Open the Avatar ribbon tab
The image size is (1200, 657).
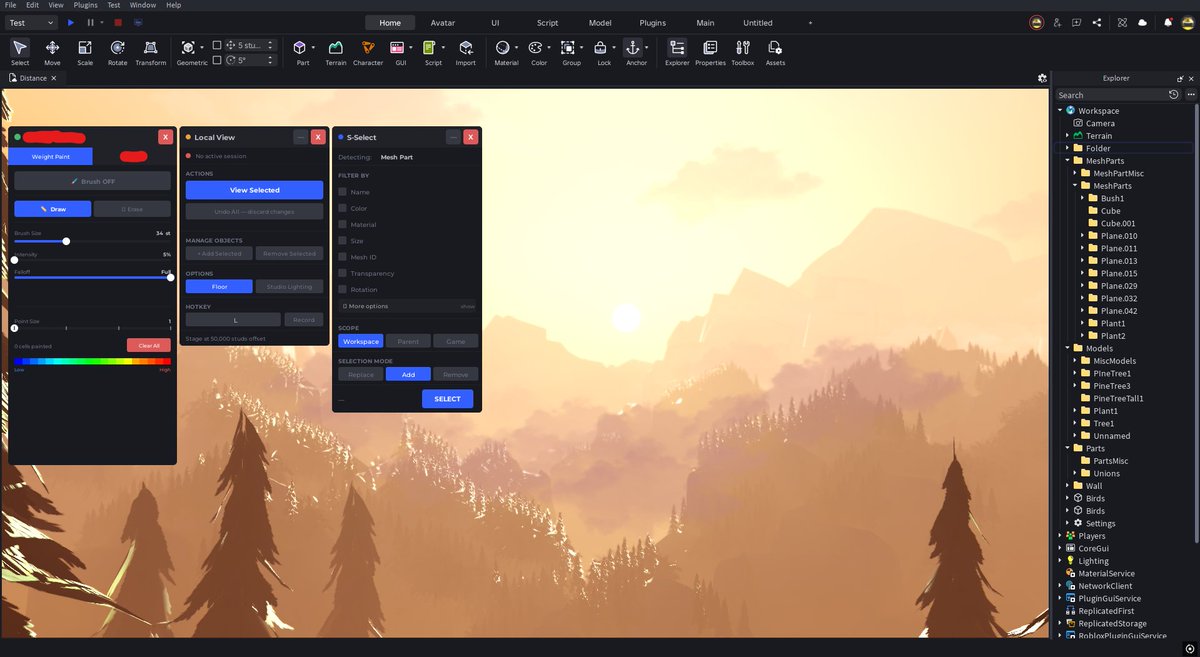[x=442, y=22]
